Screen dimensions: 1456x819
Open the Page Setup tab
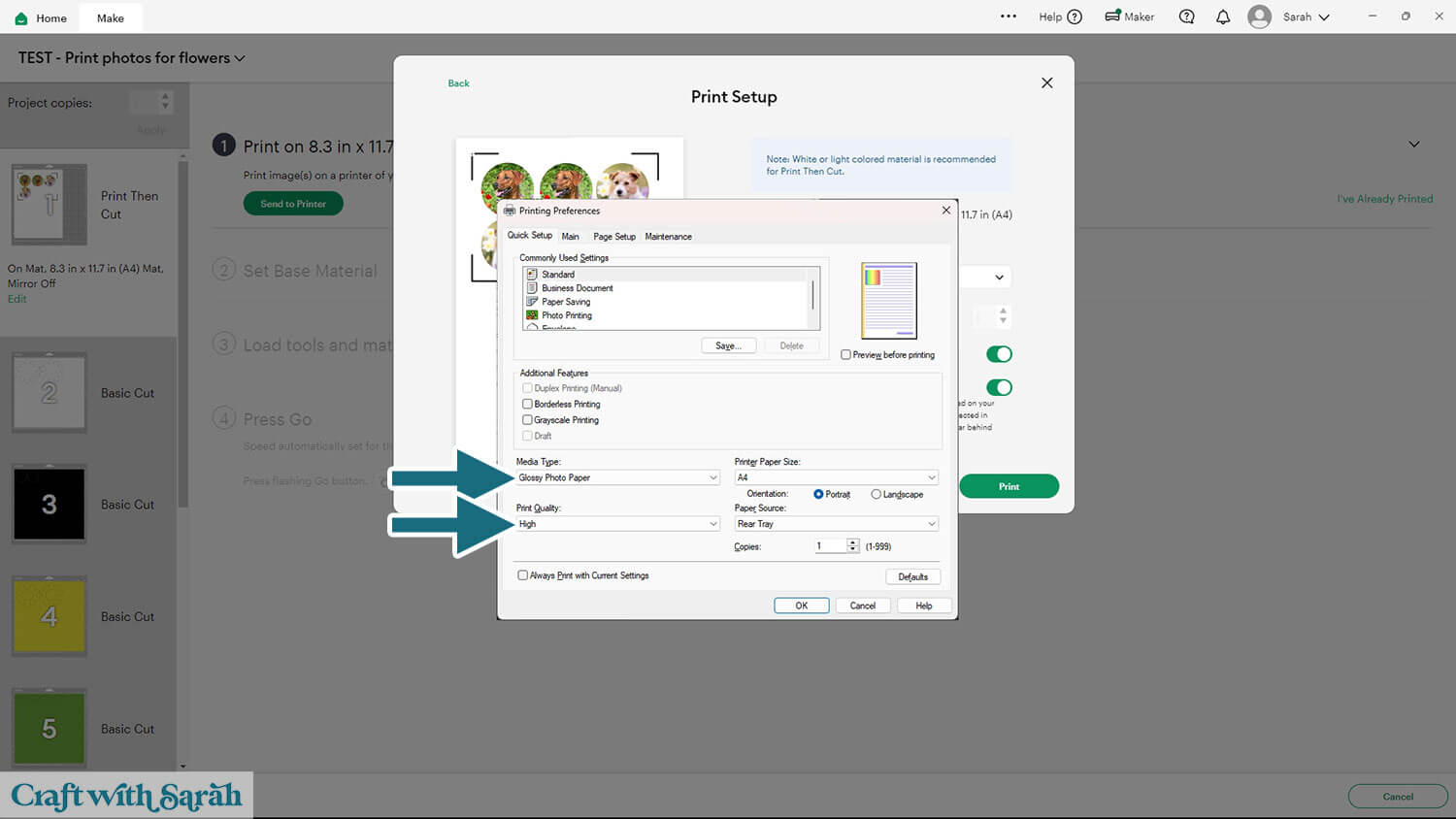point(614,237)
